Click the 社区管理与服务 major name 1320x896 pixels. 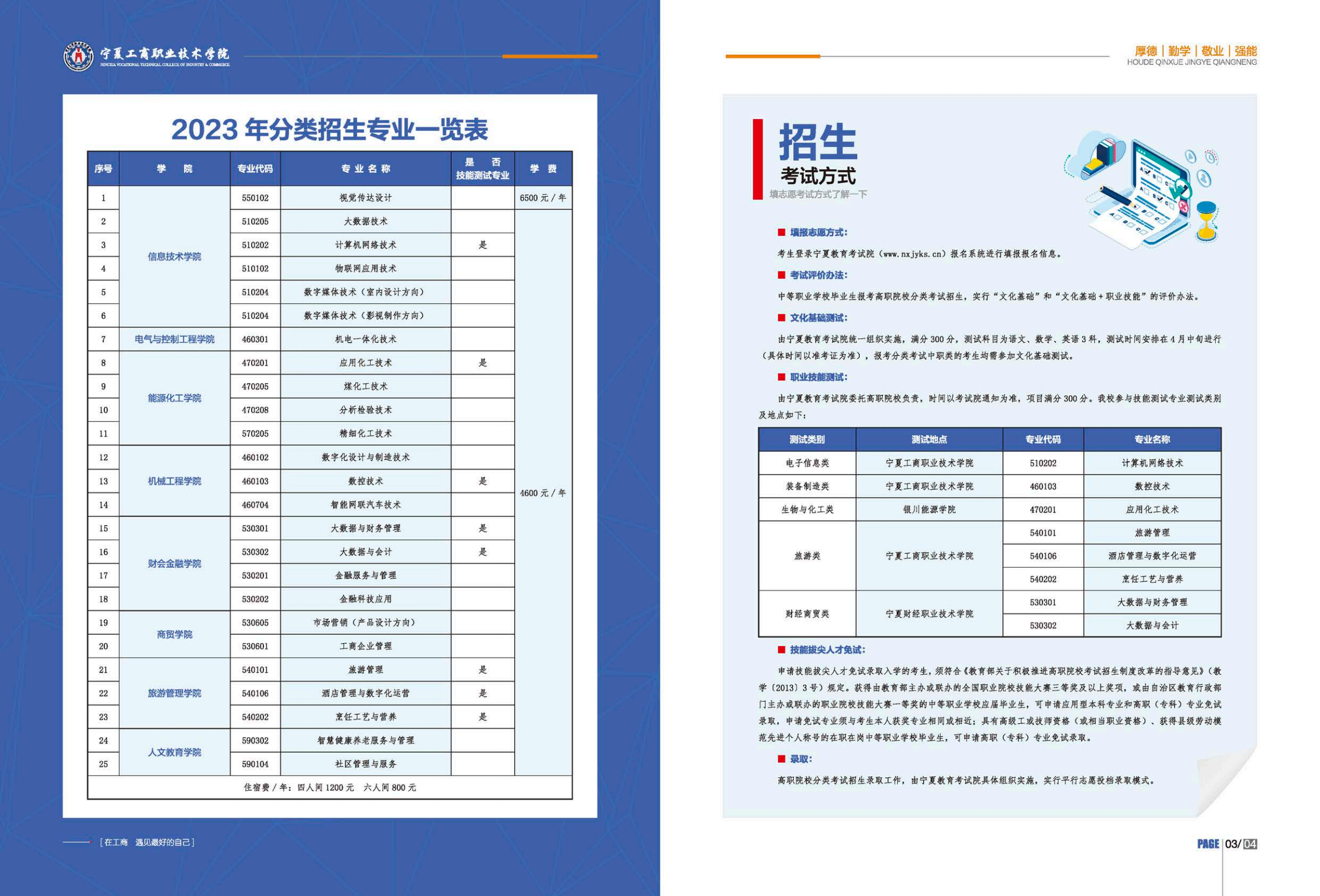coord(366,764)
